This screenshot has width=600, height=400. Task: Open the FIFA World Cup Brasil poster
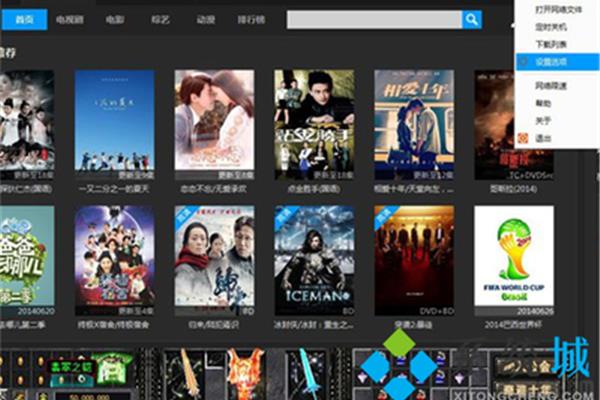514,261
